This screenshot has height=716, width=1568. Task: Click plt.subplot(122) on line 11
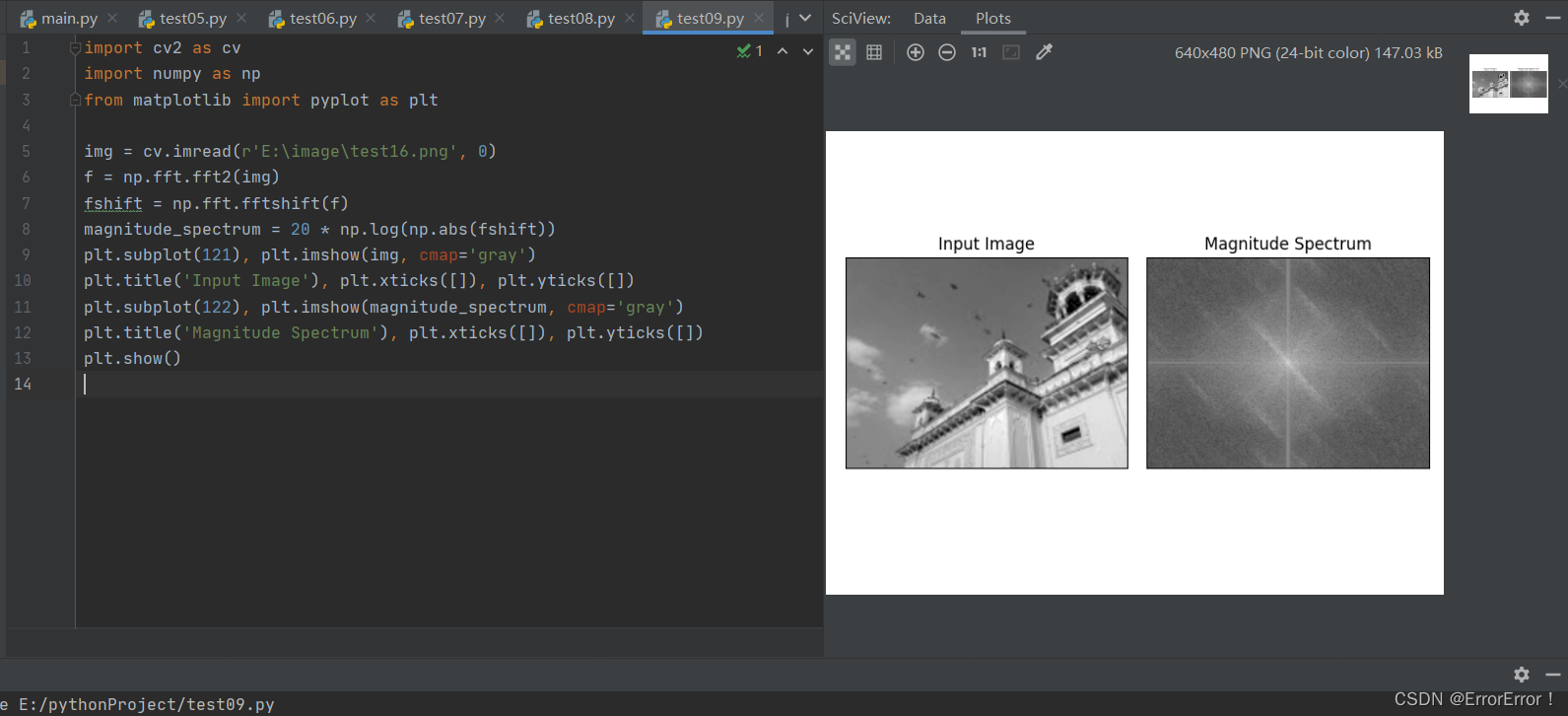pos(163,307)
